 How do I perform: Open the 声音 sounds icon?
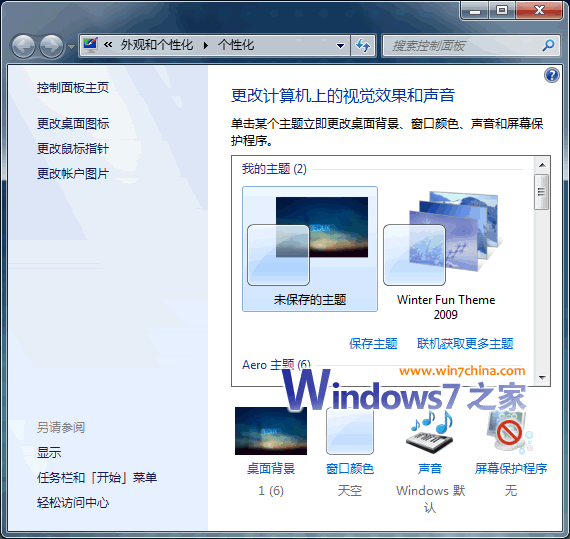pyautogui.click(x=430, y=432)
